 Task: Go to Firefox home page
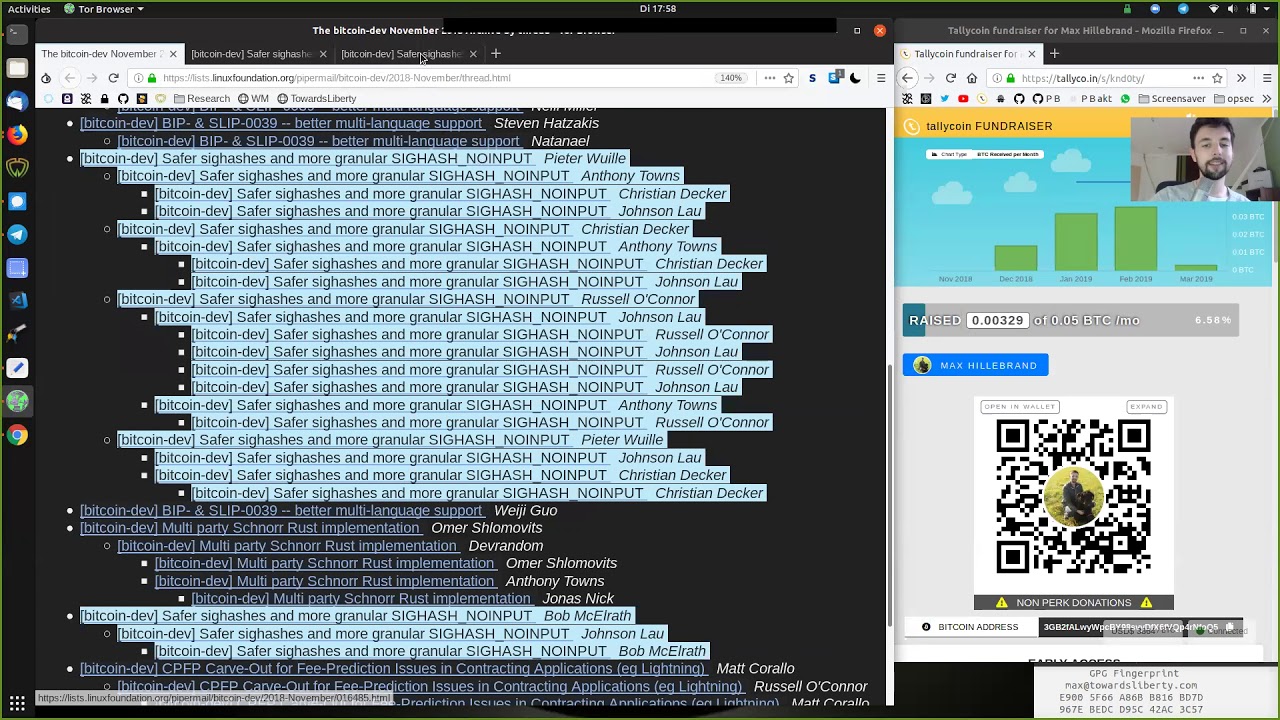click(x=974, y=78)
